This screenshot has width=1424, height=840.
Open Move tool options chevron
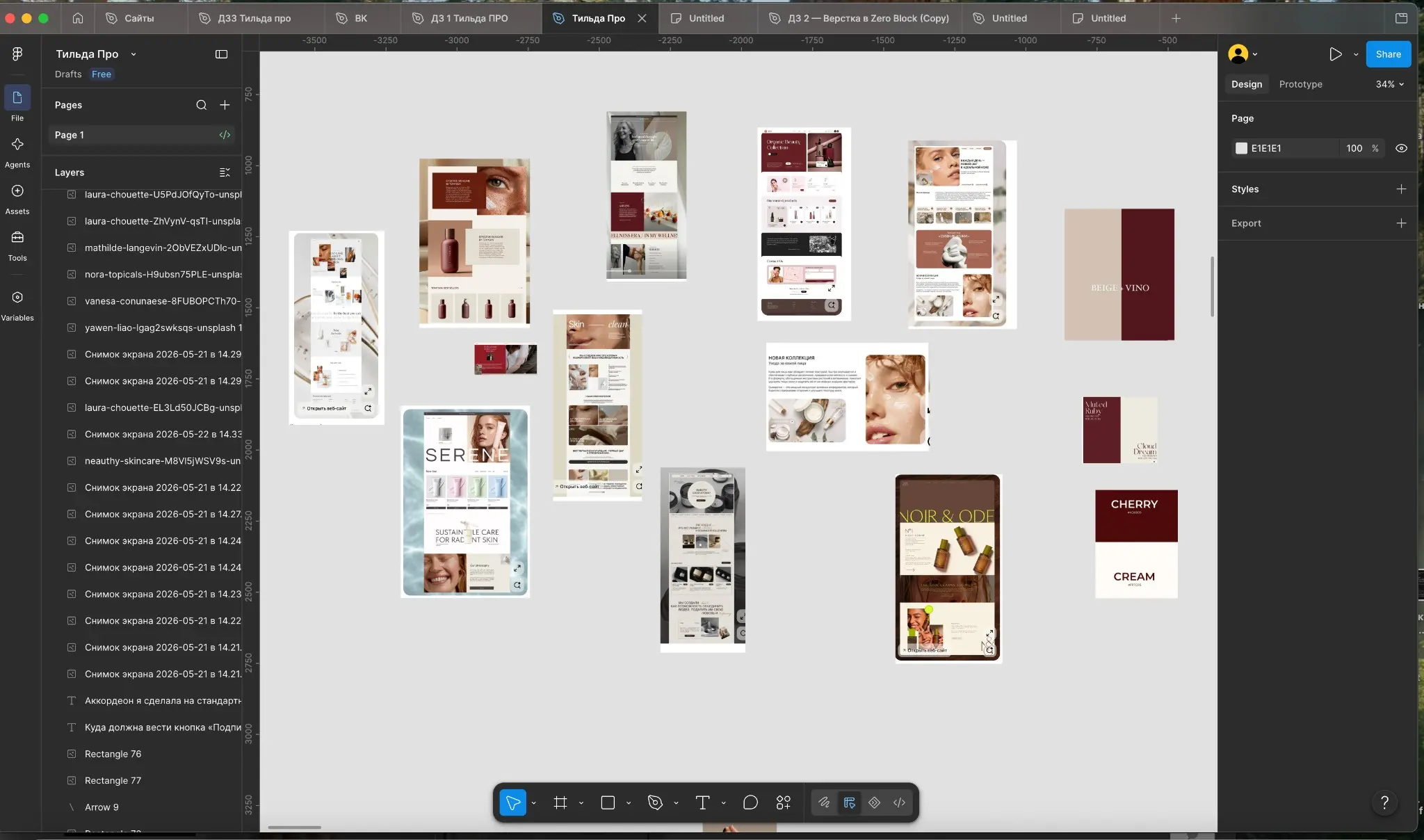[x=533, y=803]
